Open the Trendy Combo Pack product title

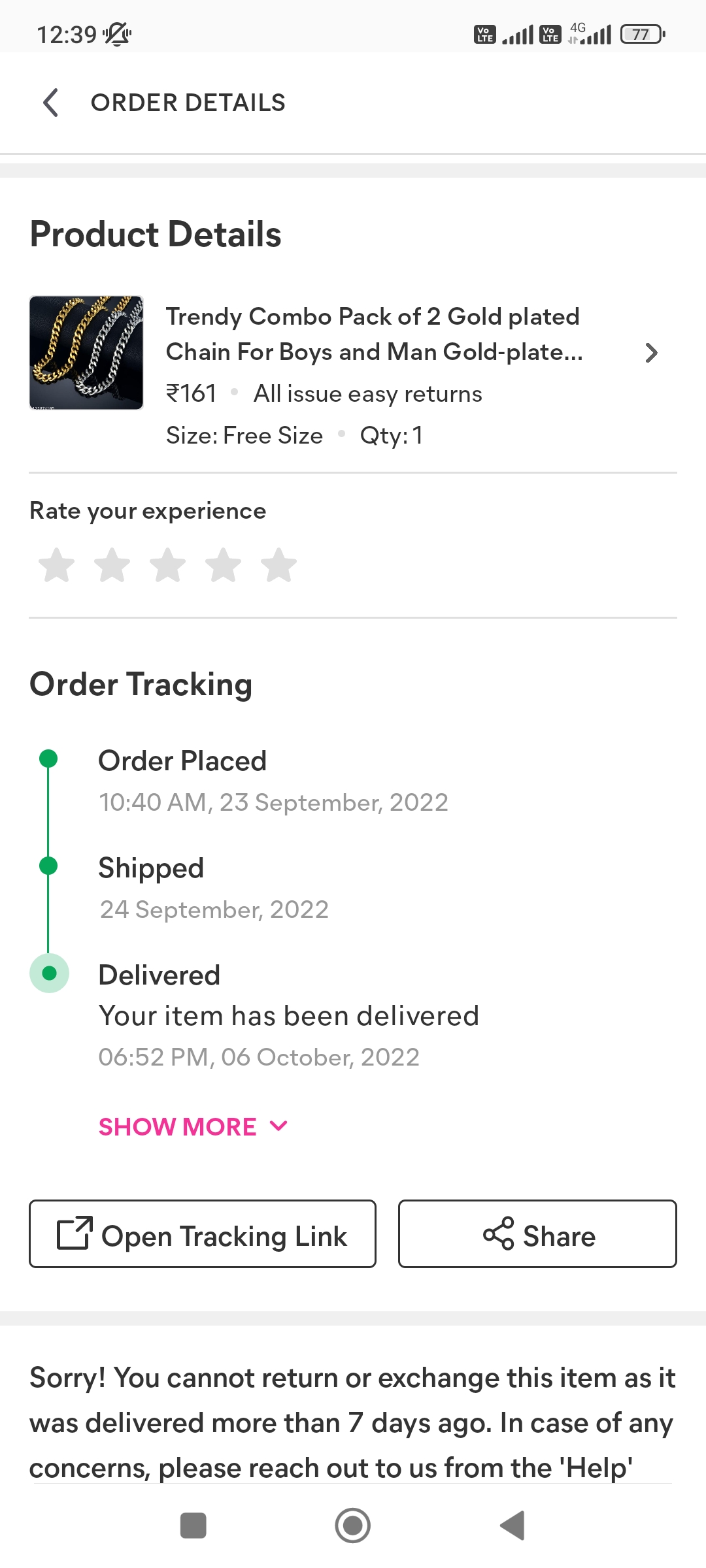(374, 334)
